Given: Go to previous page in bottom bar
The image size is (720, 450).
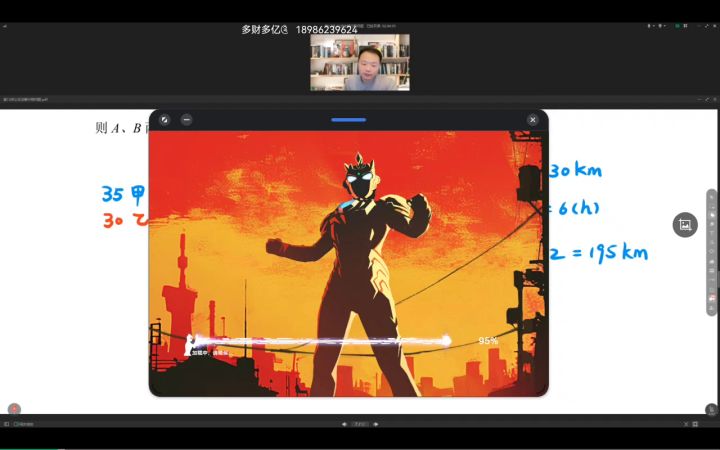Looking at the screenshot, I should pyautogui.click(x=344, y=424).
